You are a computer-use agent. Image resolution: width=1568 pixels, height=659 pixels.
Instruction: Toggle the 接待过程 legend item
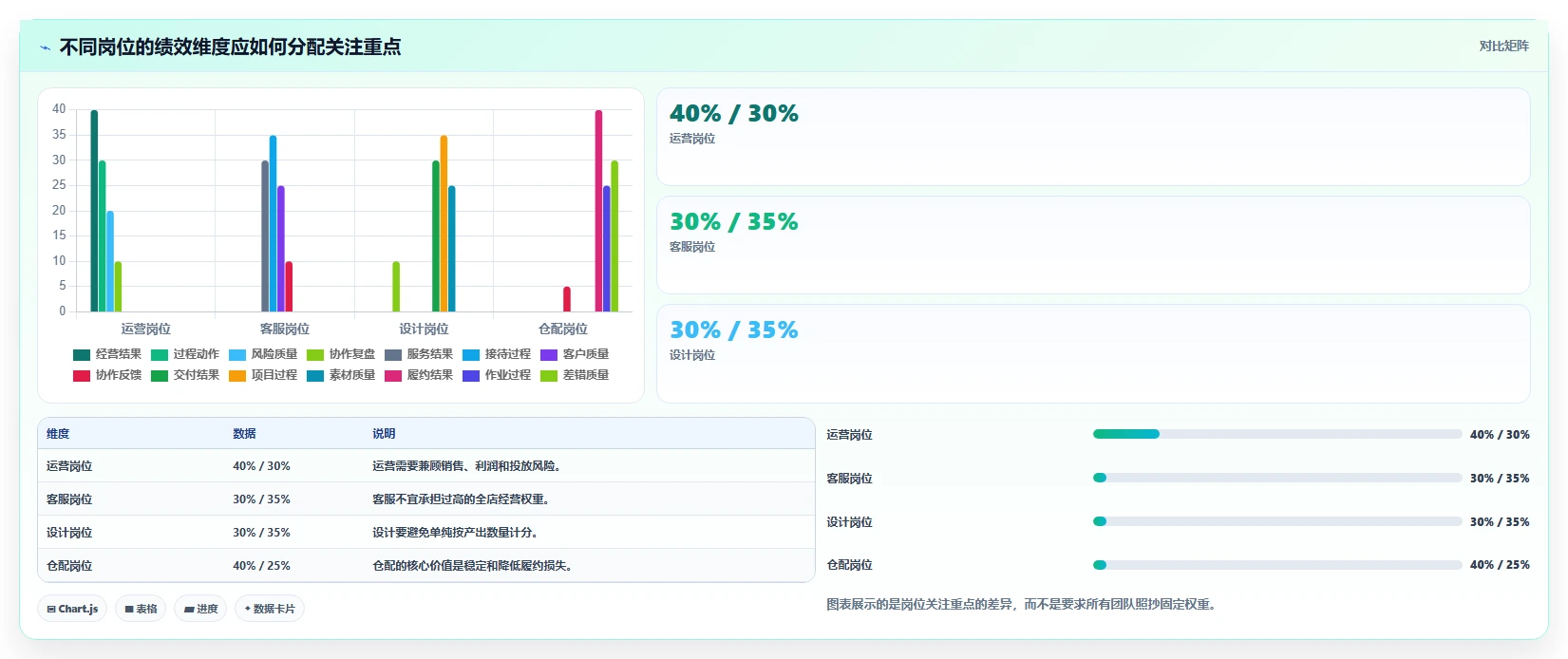[x=497, y=354]
